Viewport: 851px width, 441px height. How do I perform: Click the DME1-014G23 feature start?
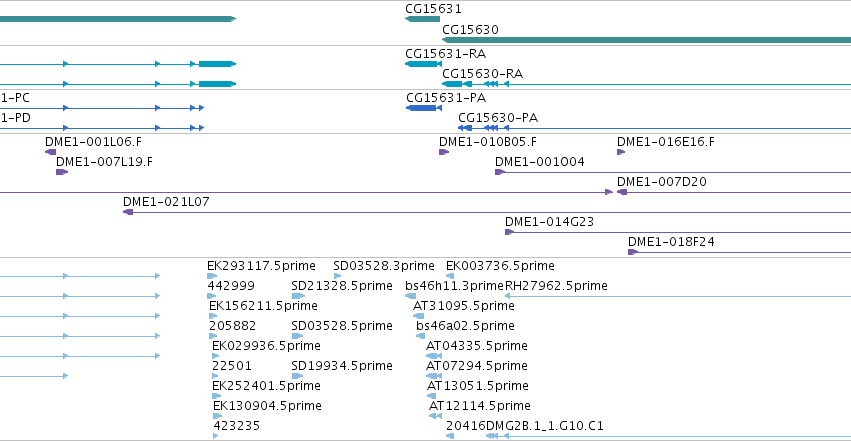point(509,232)
